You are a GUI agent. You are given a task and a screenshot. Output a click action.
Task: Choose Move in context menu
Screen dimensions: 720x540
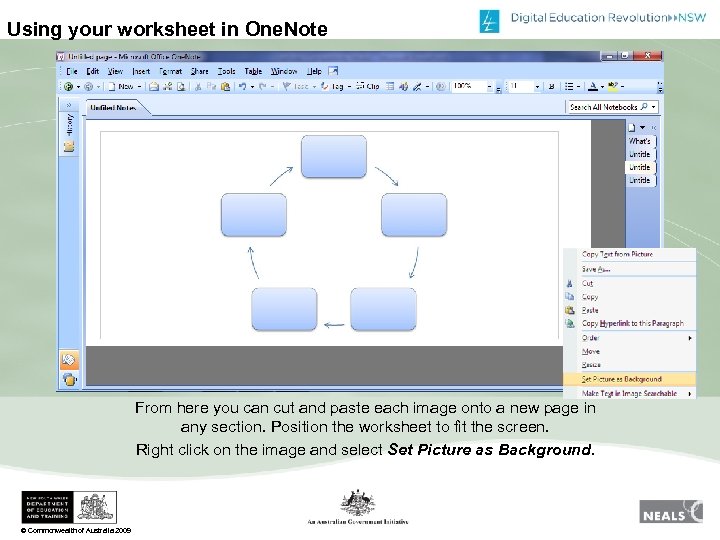(630, 352)
